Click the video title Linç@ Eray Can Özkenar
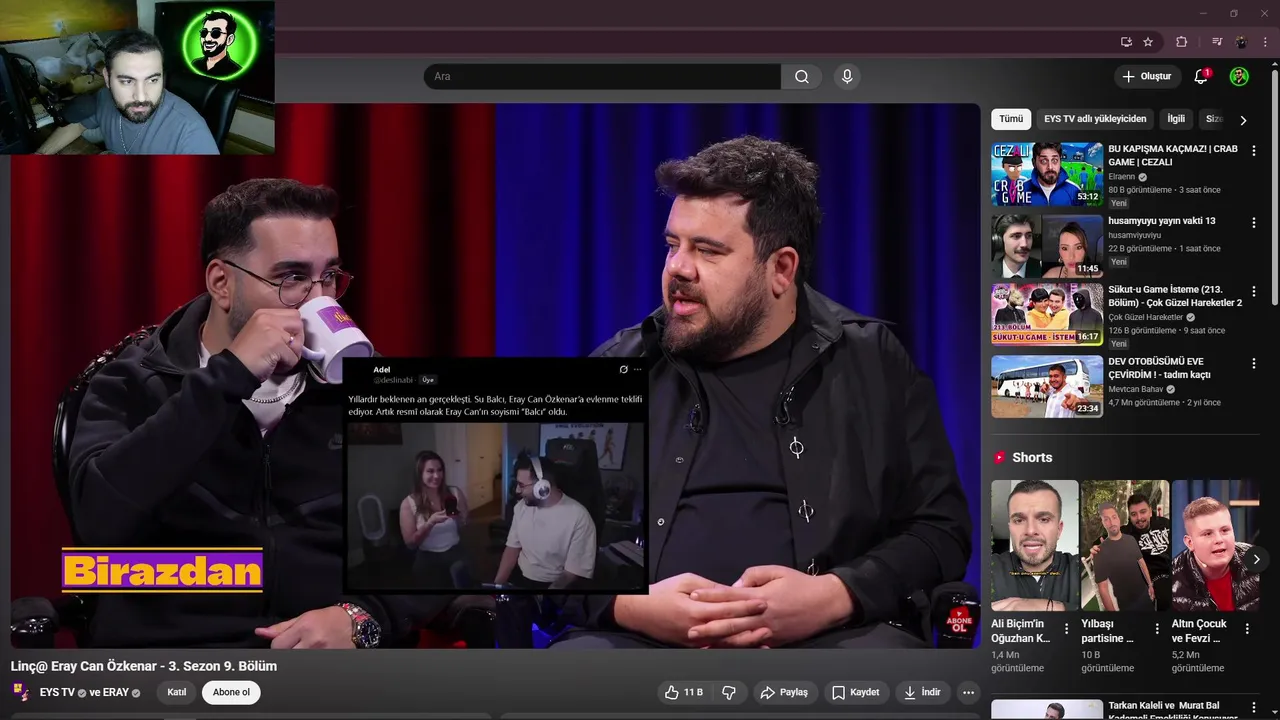 point(144,666)
